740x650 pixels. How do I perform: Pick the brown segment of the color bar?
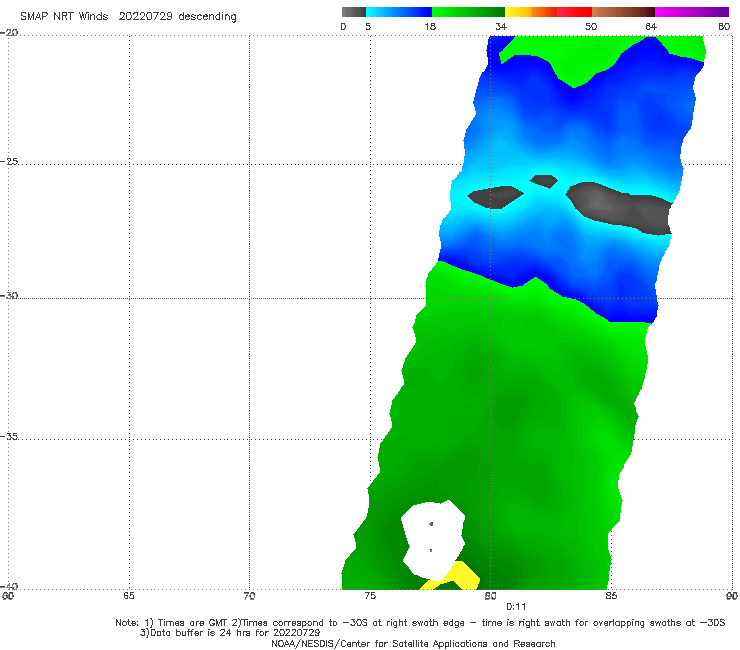click(623, 12)
